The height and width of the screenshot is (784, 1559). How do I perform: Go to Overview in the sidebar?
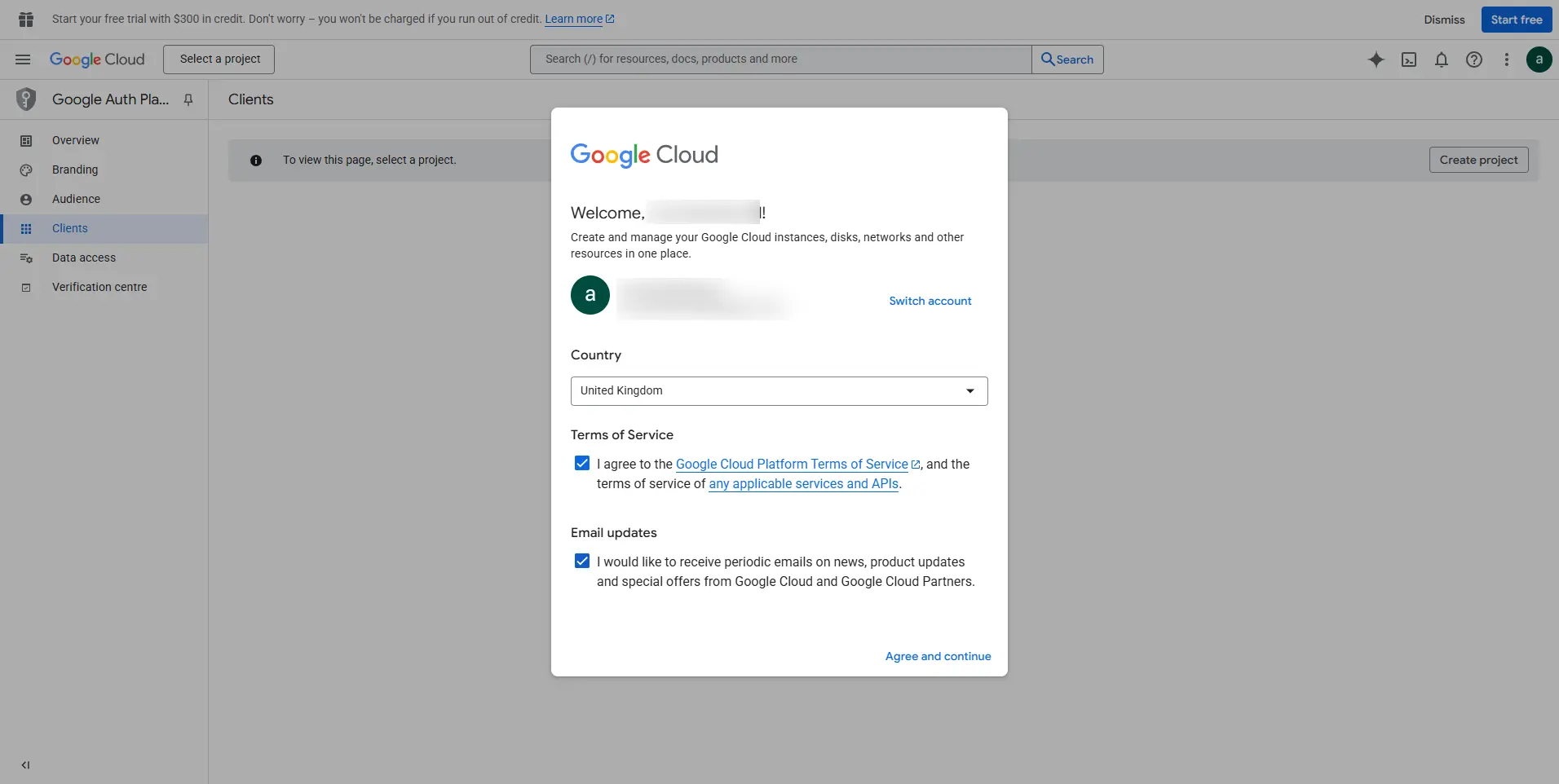(104, 141)
